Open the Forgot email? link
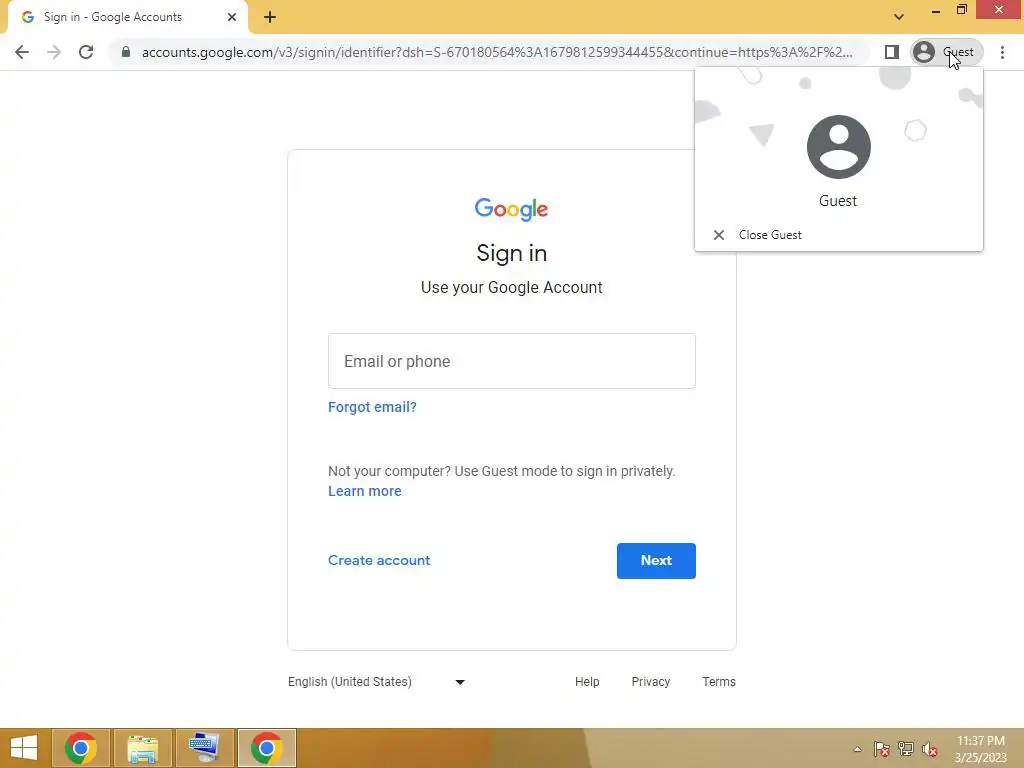The image size is (1024, 768). click(x=372, y=407)
